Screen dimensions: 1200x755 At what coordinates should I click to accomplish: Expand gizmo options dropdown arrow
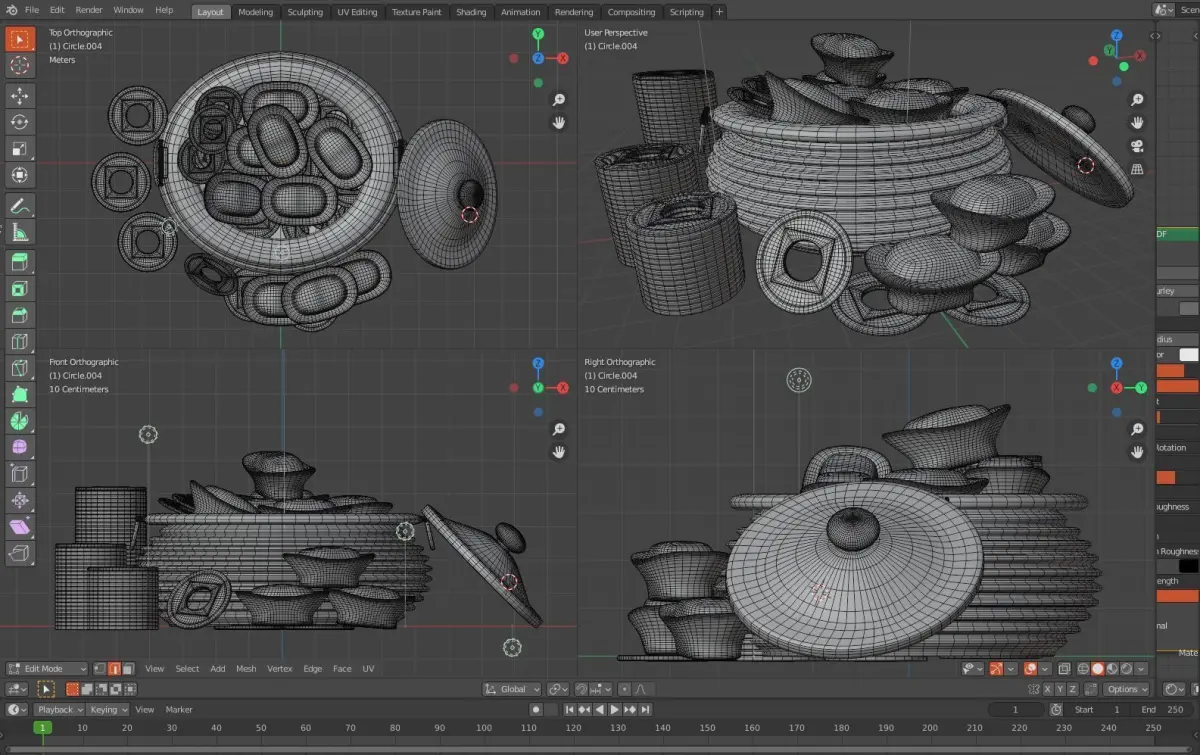click(x=1012, y=668)
